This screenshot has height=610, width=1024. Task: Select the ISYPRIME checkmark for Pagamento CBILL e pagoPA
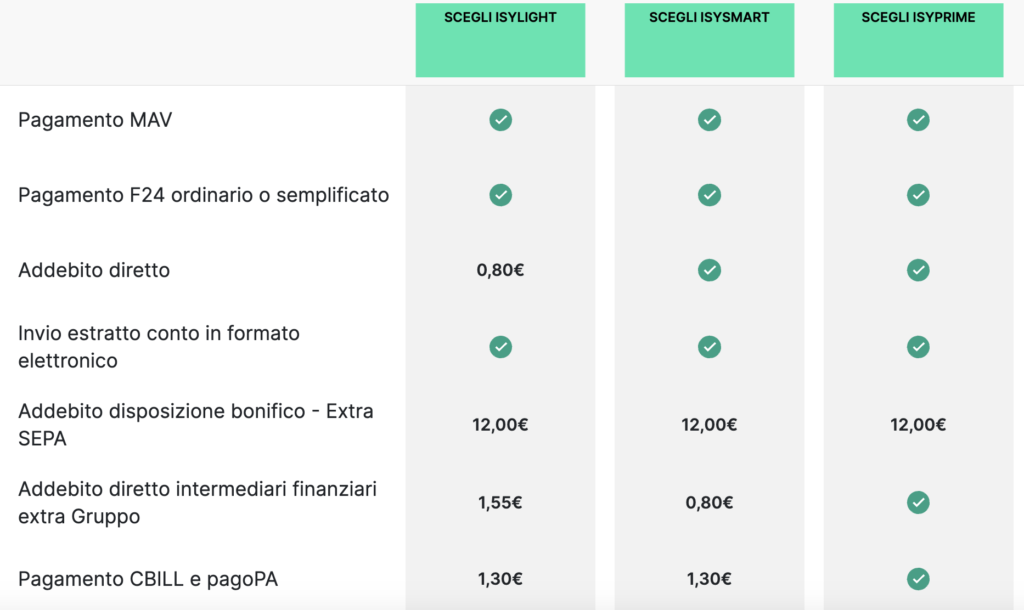point(918,578)
